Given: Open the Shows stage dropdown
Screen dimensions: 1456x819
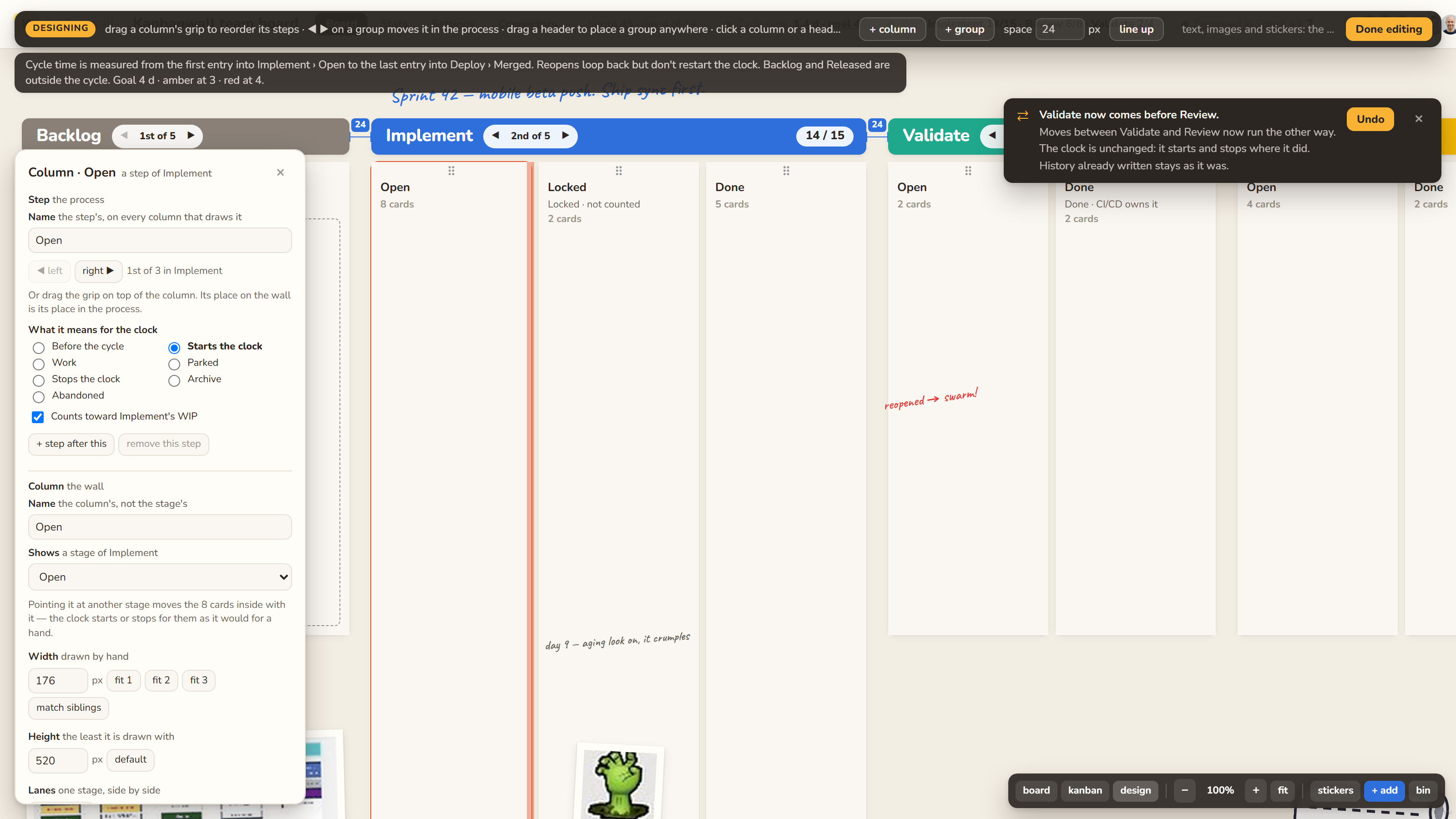Looking at the screenshot, I should tap(160, 577).
